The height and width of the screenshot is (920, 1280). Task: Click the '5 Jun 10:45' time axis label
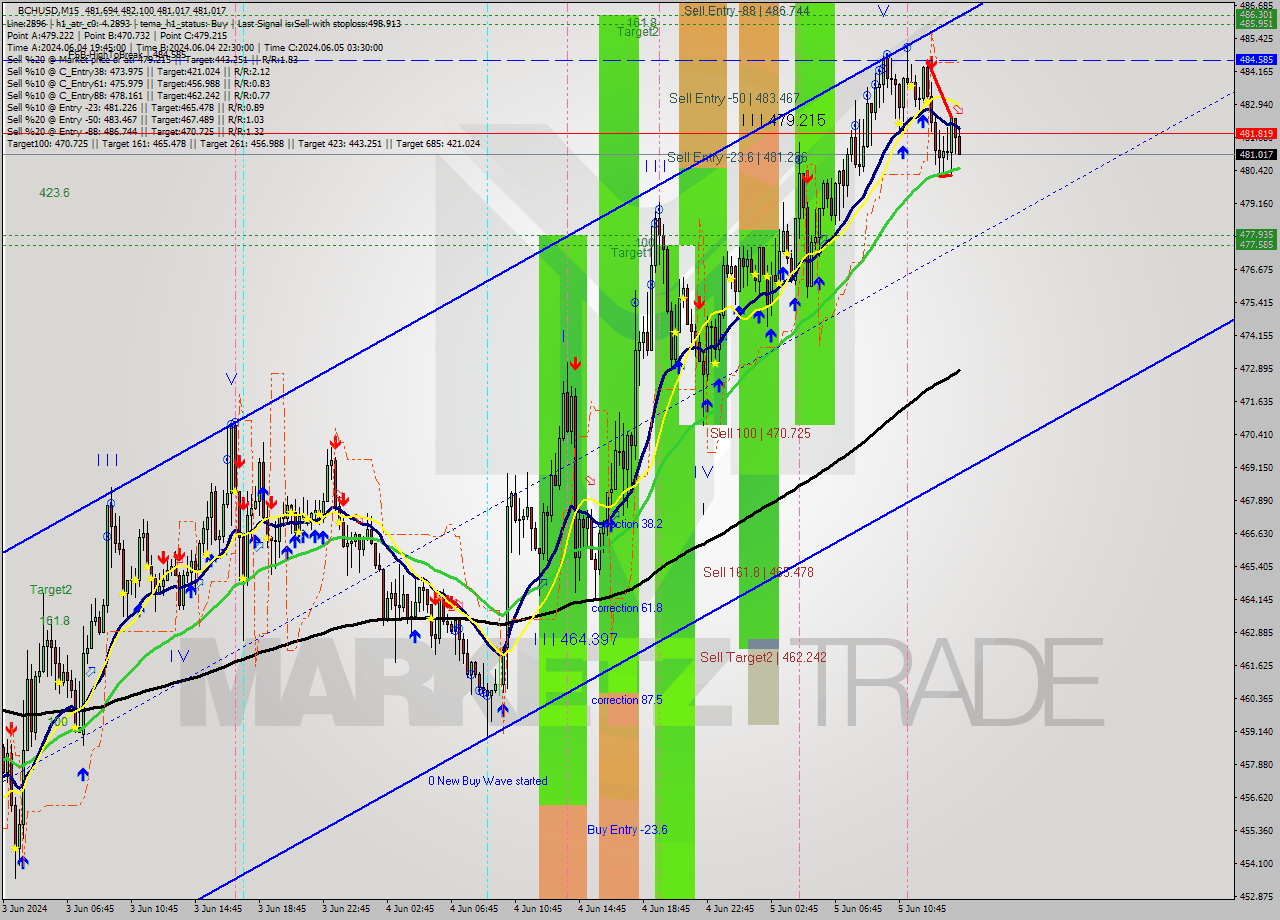point(922,909)
